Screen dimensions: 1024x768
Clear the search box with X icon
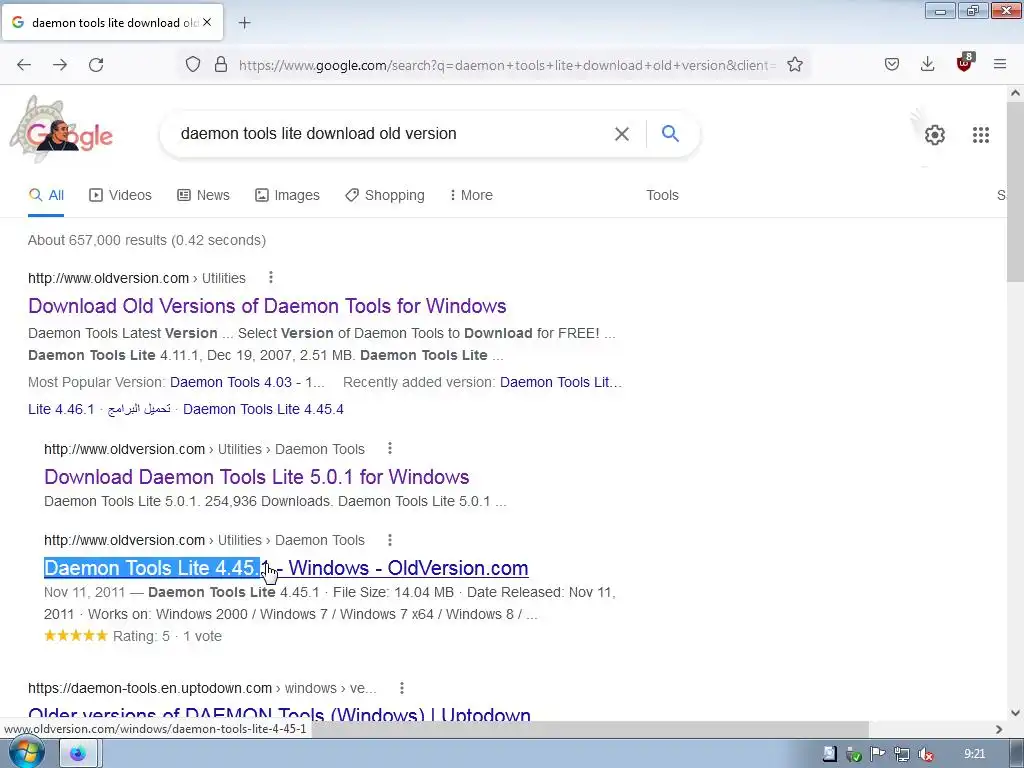[x=622, y=134]
